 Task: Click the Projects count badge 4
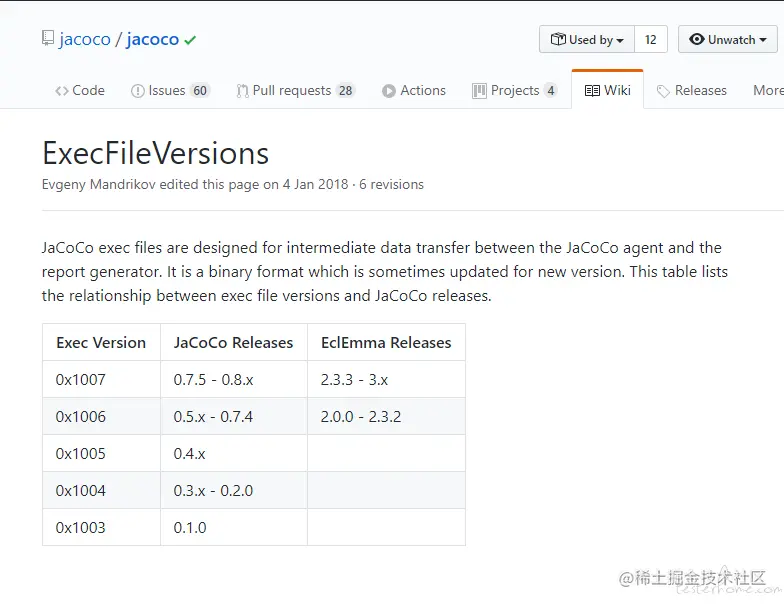pos(550,90)
